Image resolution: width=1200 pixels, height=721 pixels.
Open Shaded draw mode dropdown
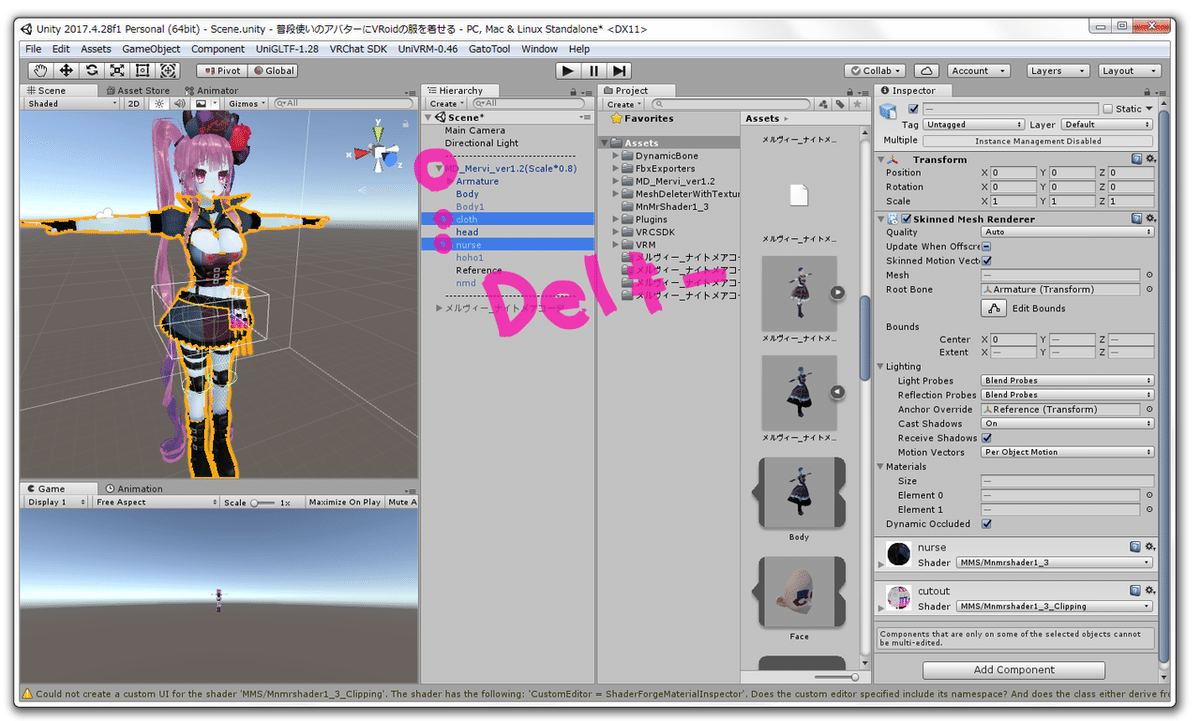(x=72, y=103)
